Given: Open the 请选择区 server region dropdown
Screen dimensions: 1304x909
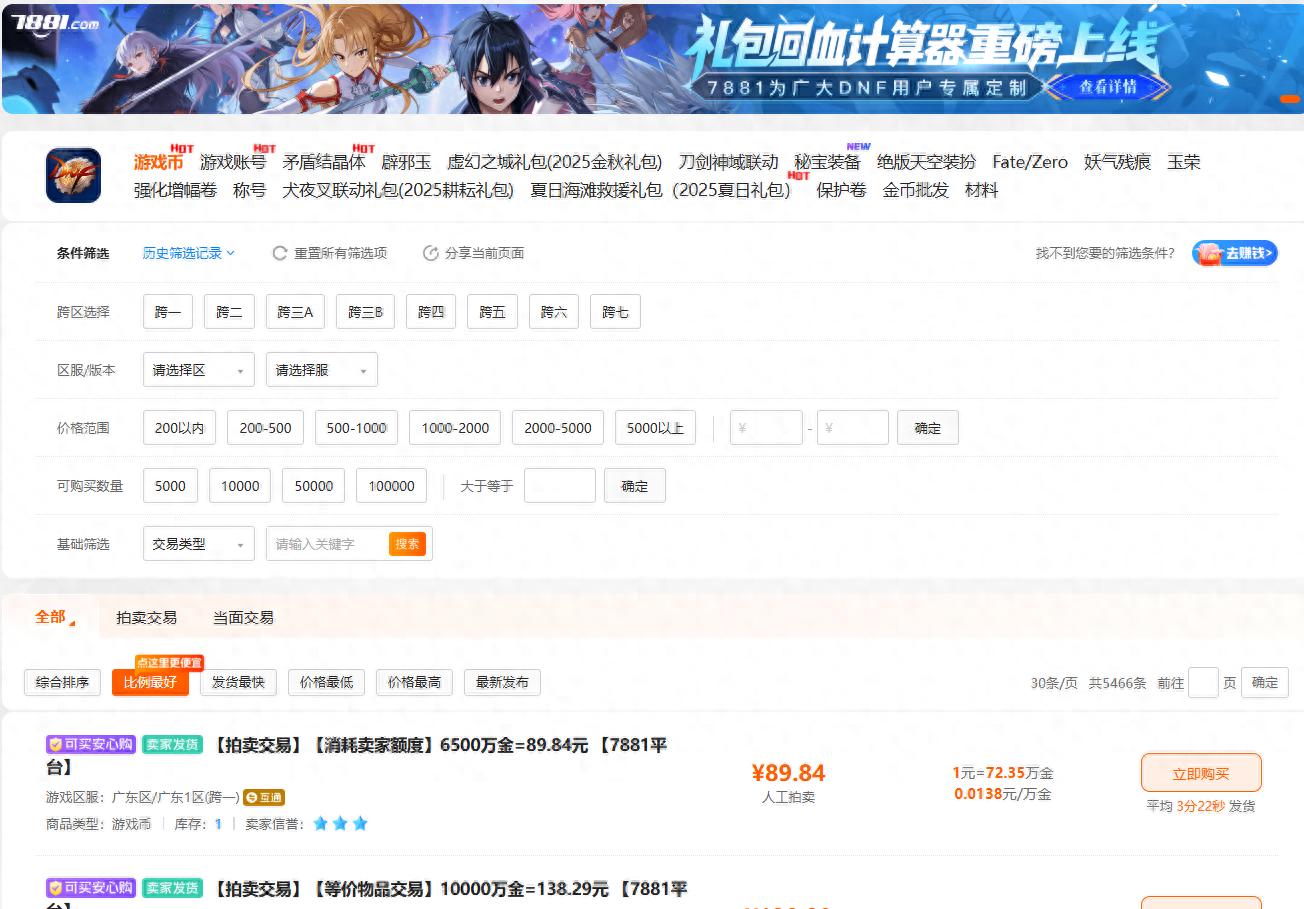Looking at the screenshot, I should (x=198, y=369).
